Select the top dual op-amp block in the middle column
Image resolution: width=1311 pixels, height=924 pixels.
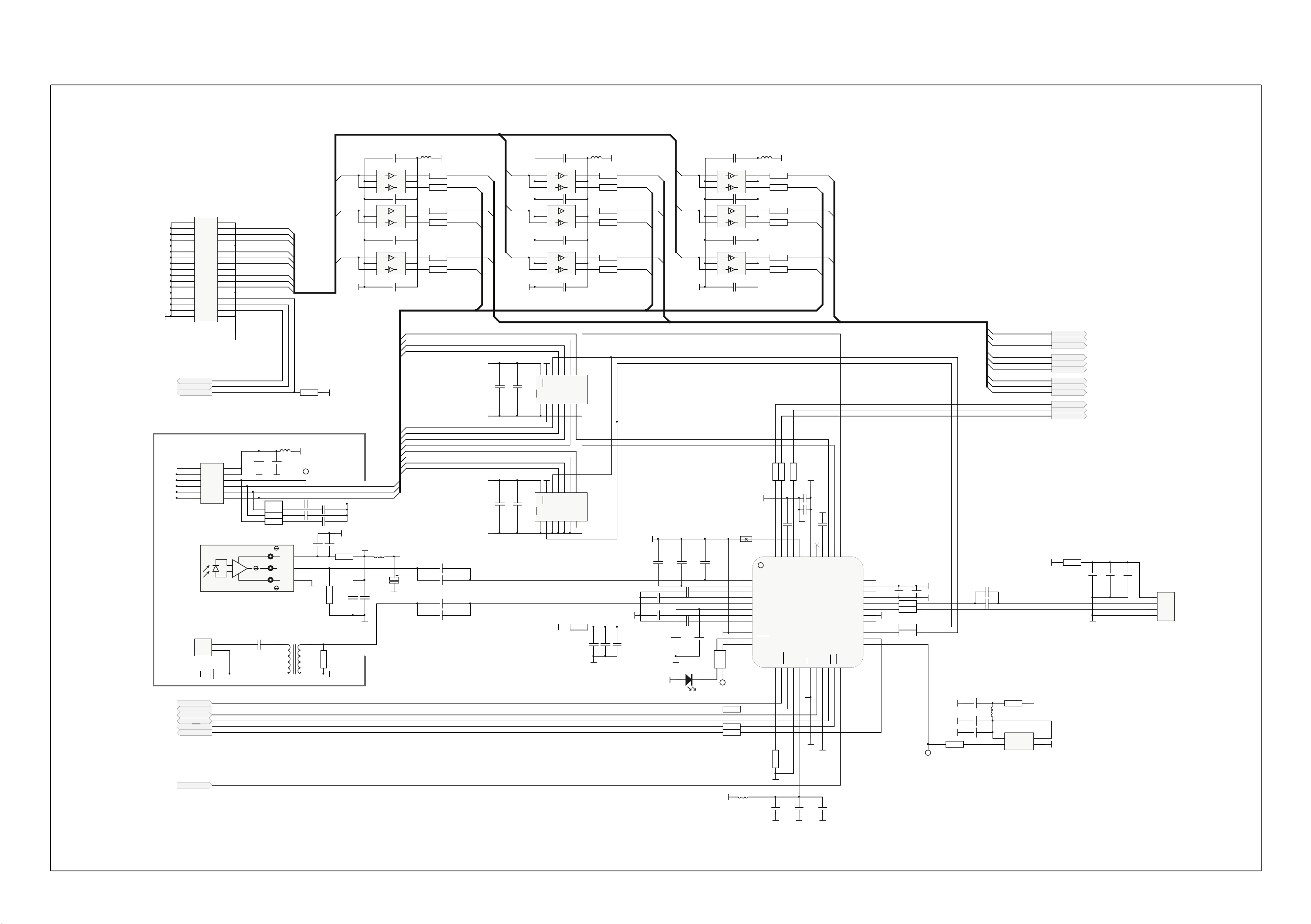click(x=561, y=182)
